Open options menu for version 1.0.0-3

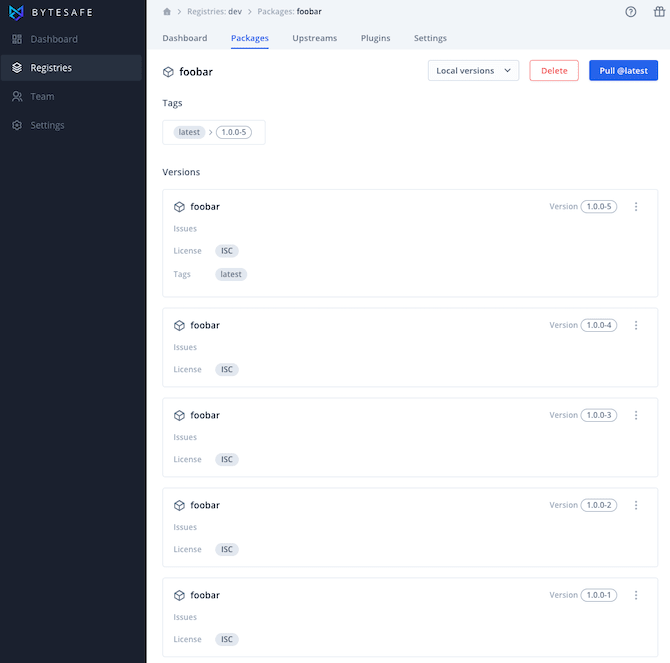[x=636, y=415]
